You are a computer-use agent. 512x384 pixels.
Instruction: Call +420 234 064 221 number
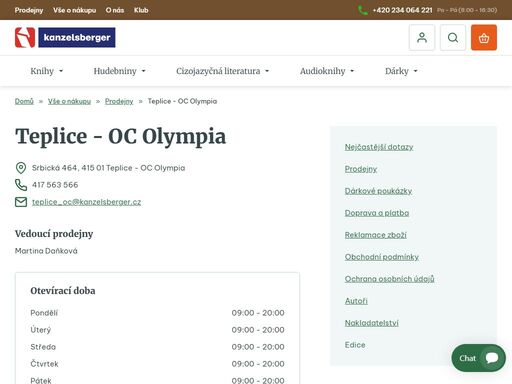coord(402,10)
